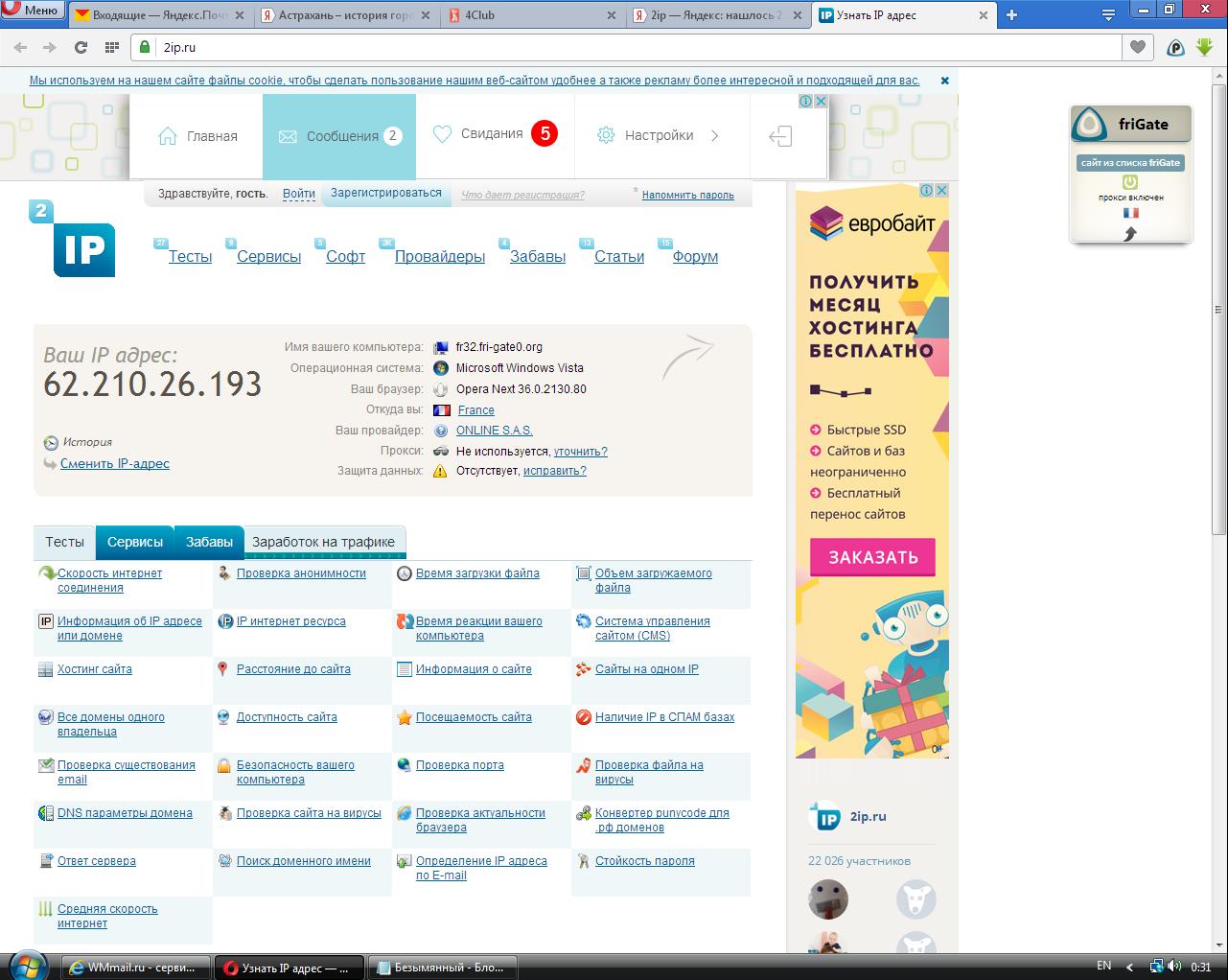The height and width of the screenshot is (980, 1228).
Task: Click the EN language indicator in tray
Action: click(1103, 967)
